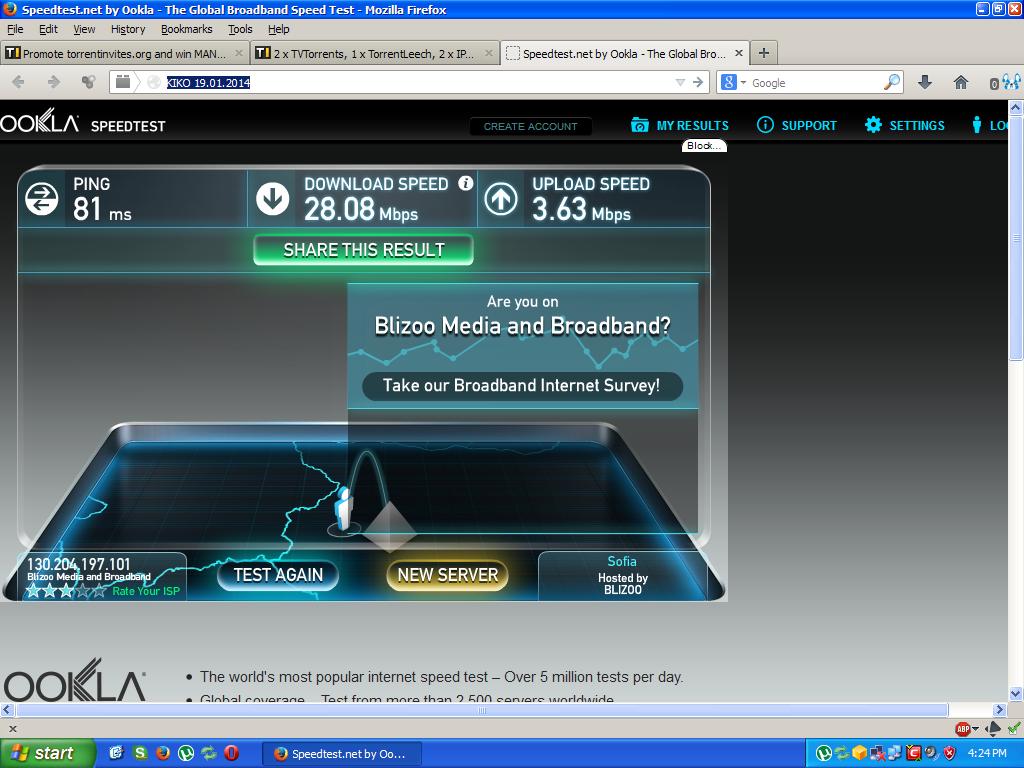Launch uTorrent from the quick launch bar

(x=185, y=753)
